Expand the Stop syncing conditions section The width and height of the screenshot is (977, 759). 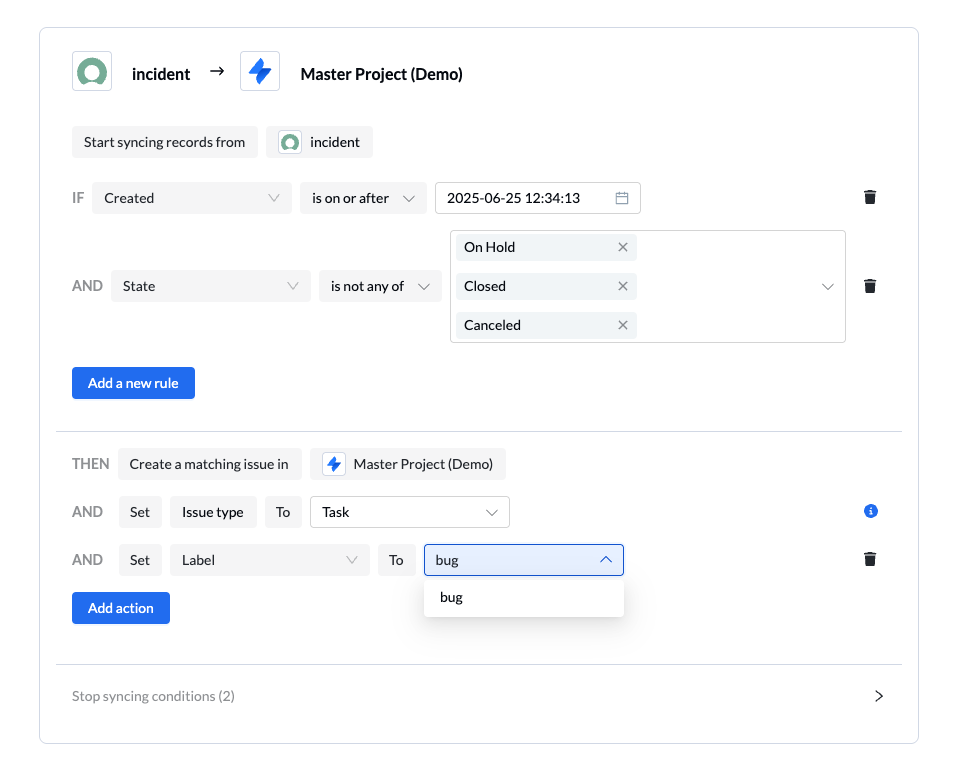click(x=878, y=695)
